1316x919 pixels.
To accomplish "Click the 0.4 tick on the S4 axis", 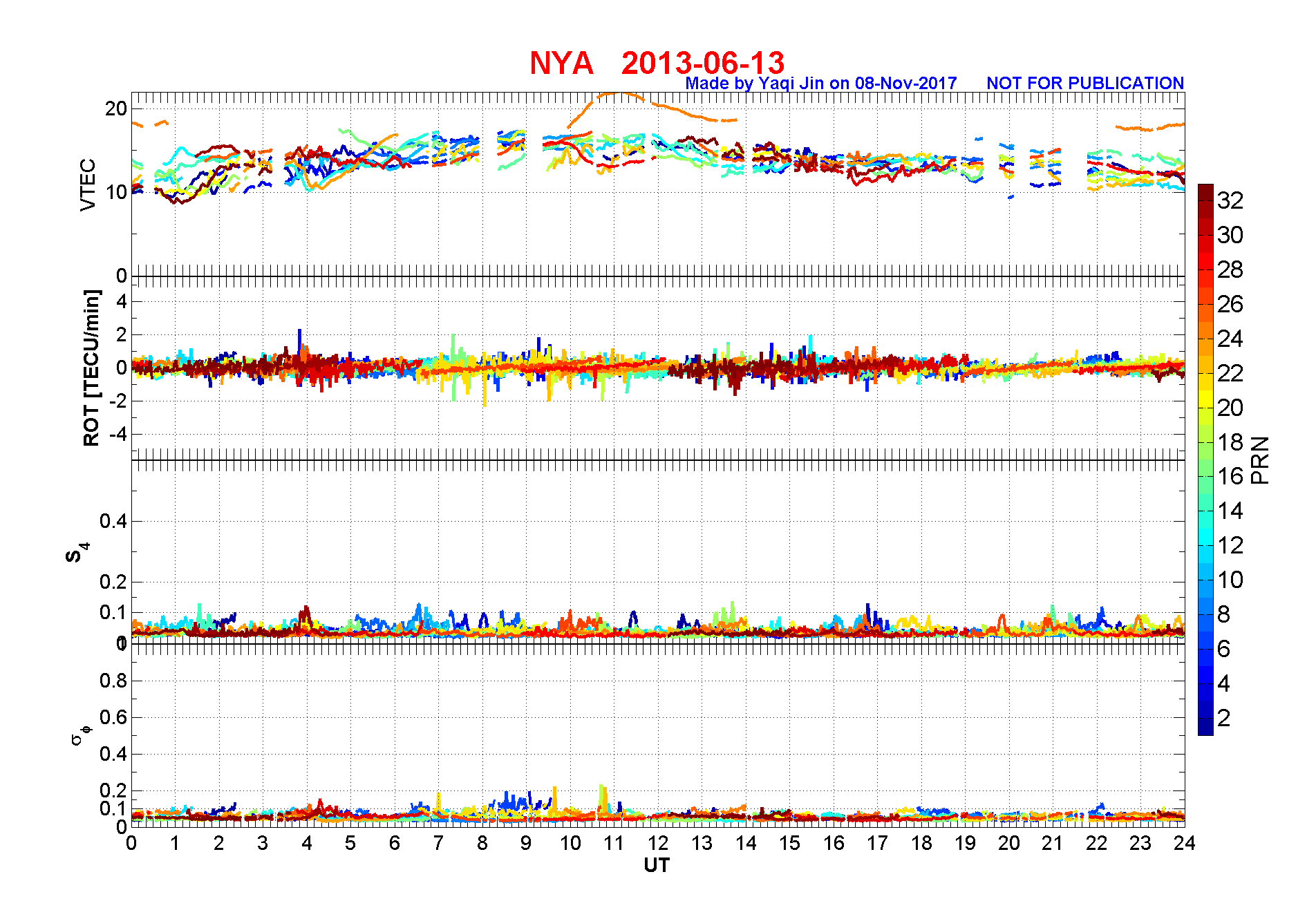I will [x=114, y=522].
